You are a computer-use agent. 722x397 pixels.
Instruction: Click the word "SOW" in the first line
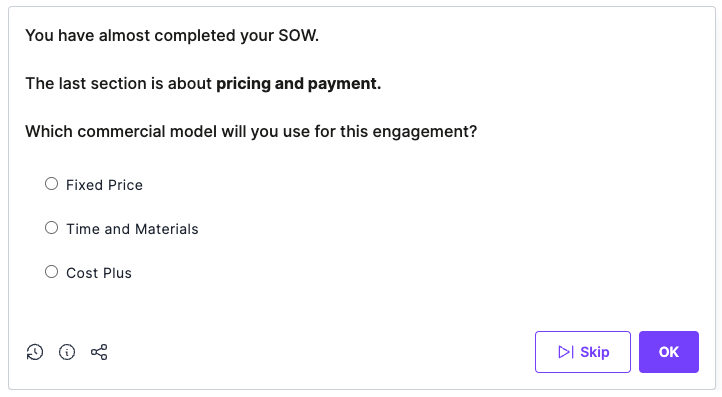(297, 35)
